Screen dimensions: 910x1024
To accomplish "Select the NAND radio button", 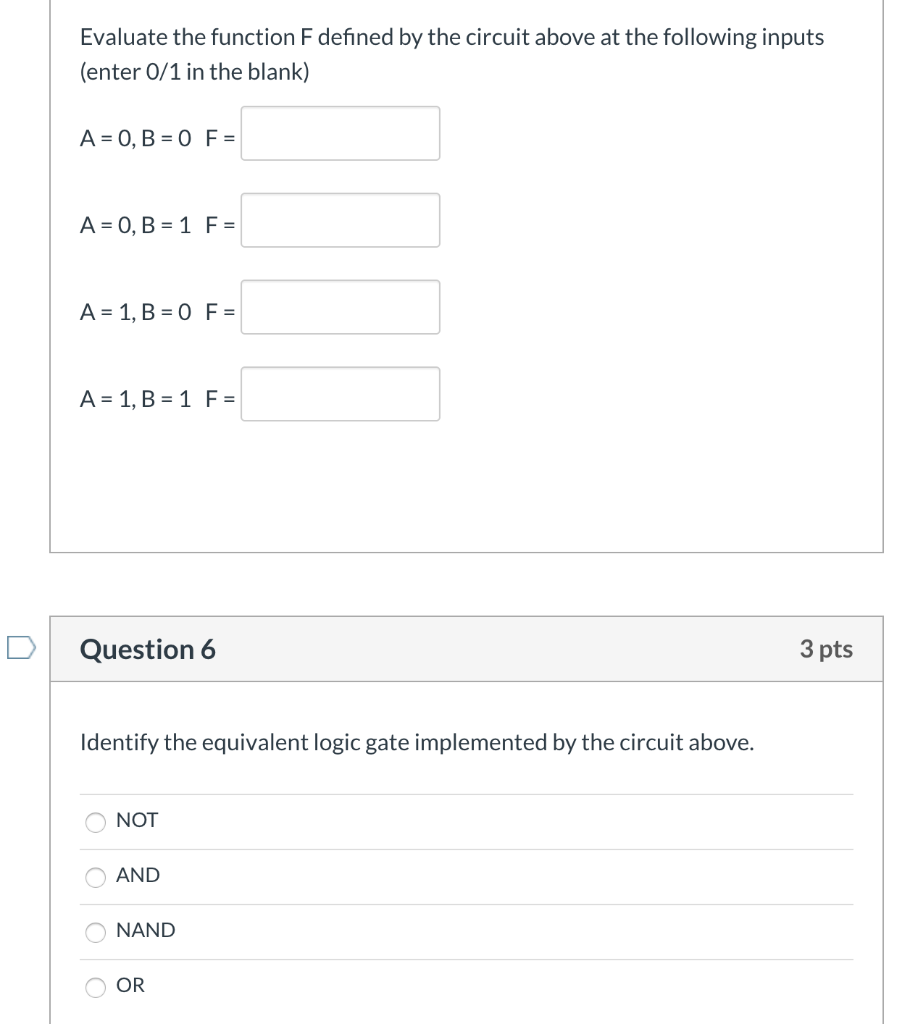I will (95, 931).
